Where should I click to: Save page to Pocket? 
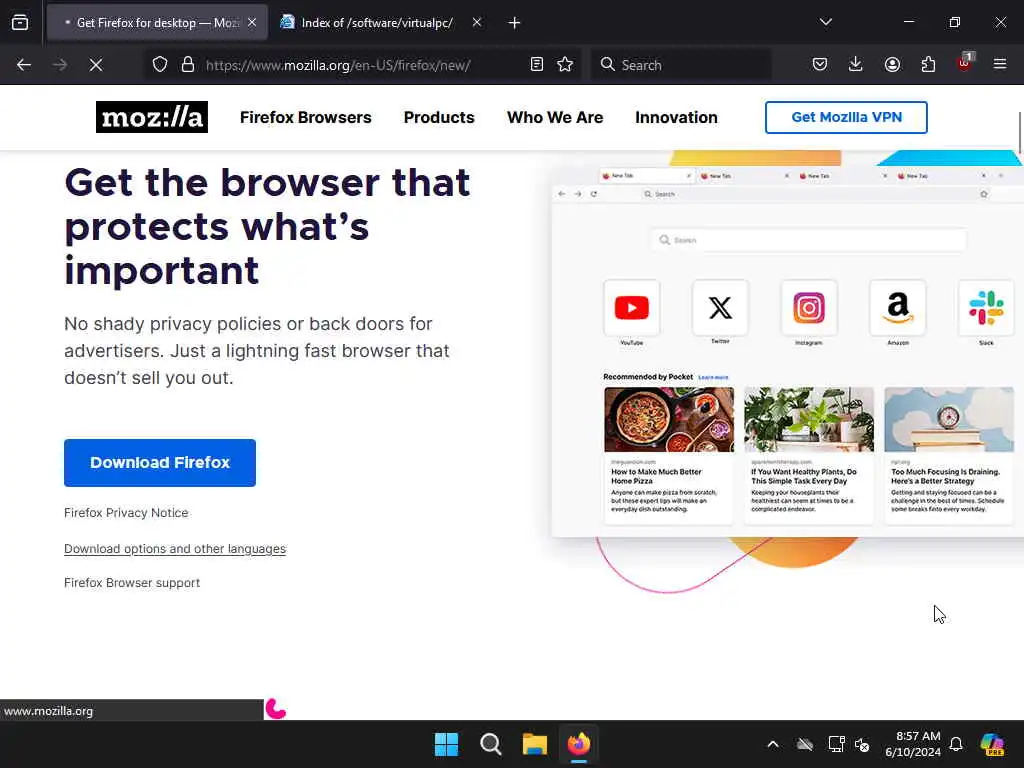[820, 65]
